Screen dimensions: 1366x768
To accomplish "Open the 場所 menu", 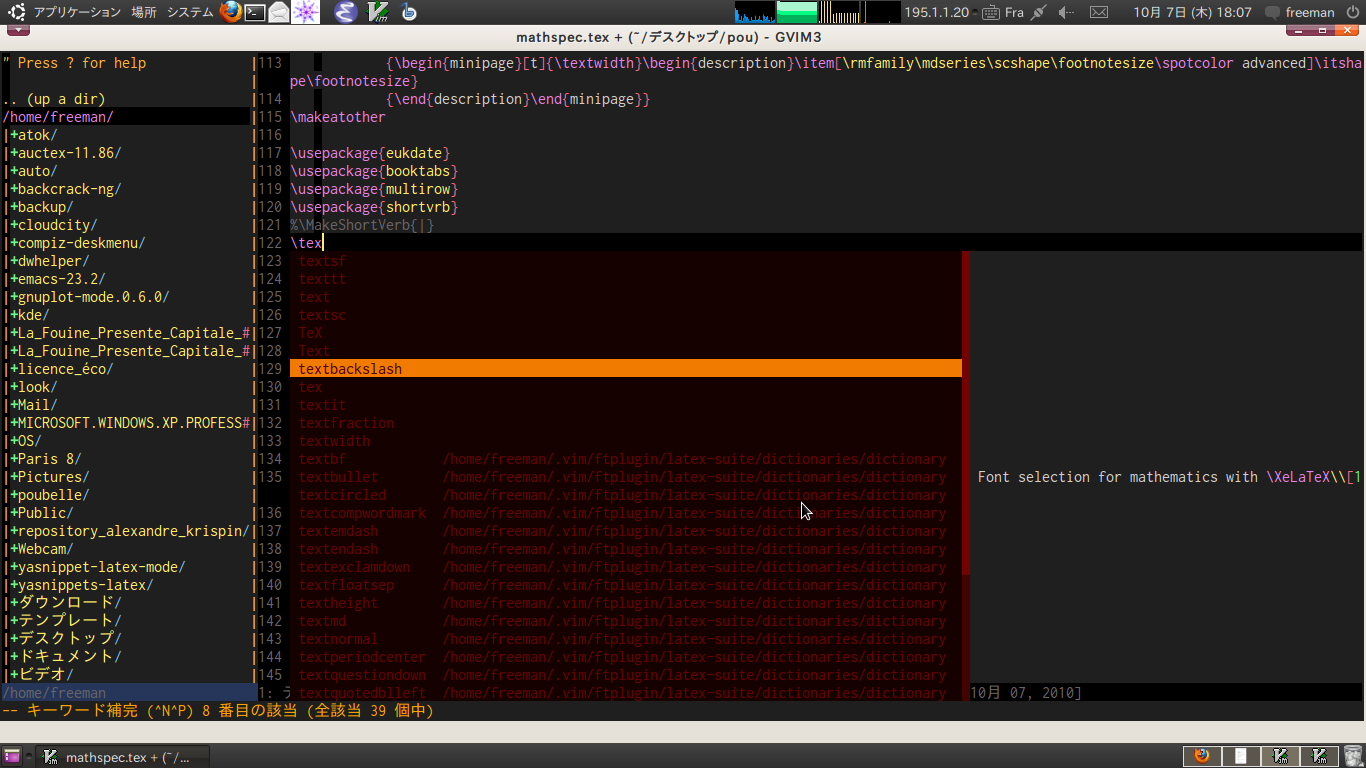I will coord(144,12).
